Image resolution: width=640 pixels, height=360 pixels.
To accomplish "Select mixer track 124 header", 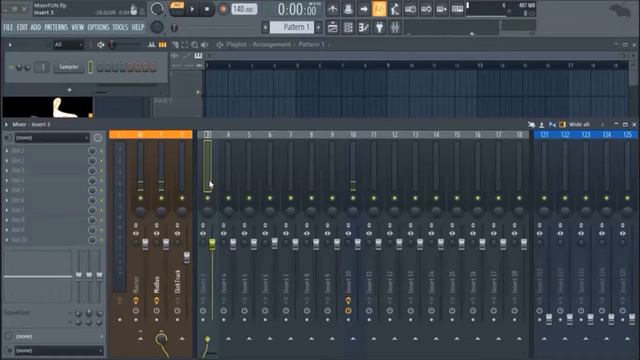I will 607,134.
